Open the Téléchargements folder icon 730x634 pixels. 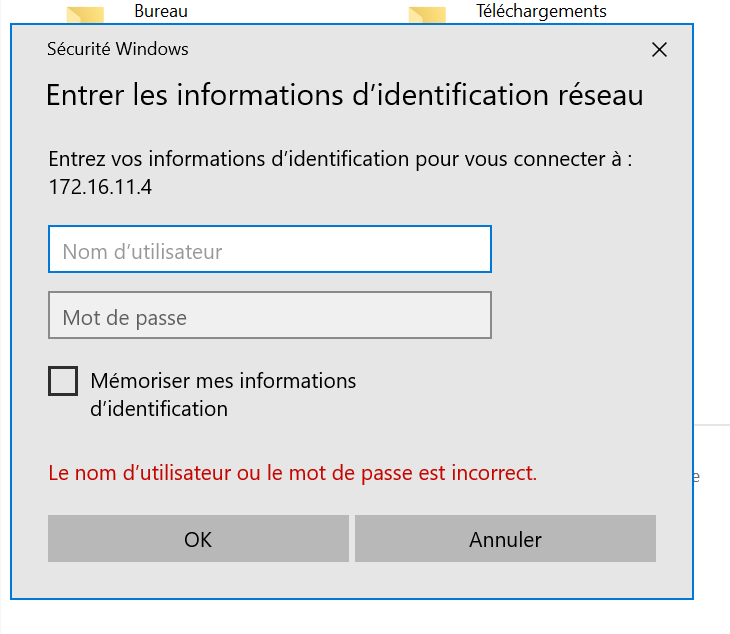pos(427,15)
